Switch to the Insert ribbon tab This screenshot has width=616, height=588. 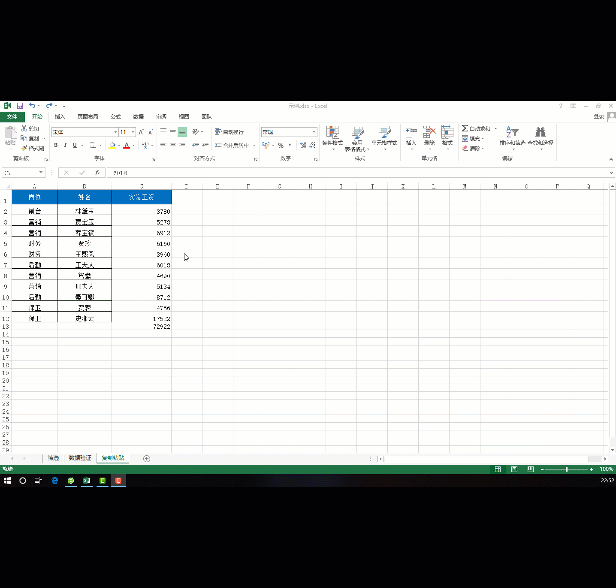pyautogui.click(x=60, y=117)
